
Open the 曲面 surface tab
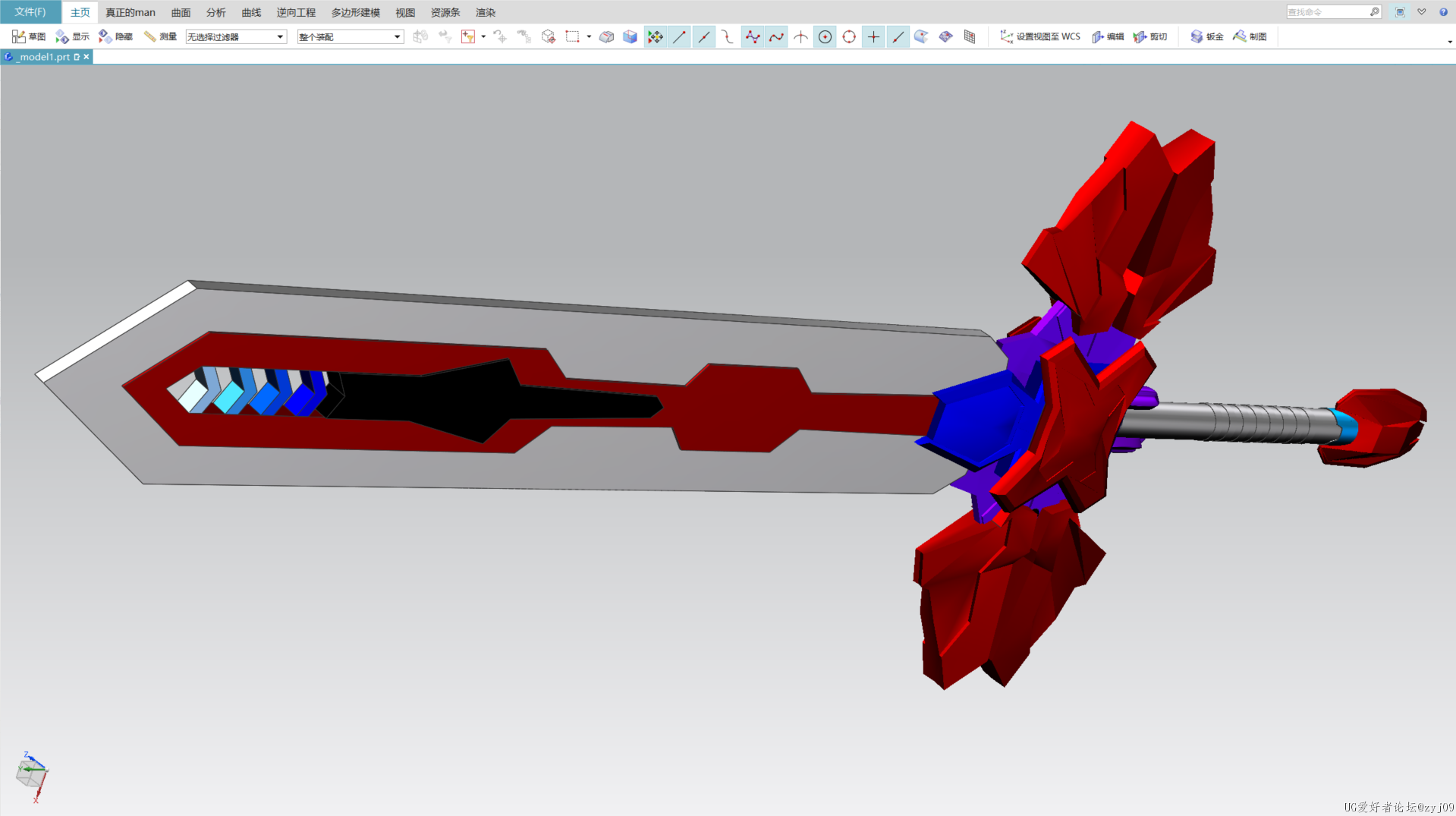pyautogui.click(x=181, y=12)
